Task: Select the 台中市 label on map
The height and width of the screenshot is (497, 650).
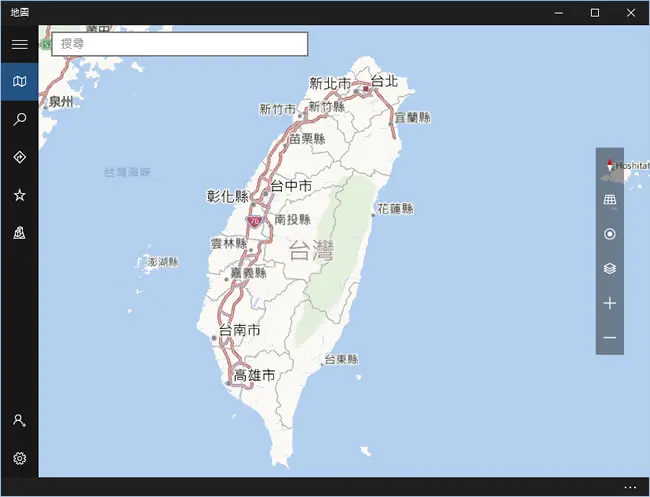Action: coord(291,186)
